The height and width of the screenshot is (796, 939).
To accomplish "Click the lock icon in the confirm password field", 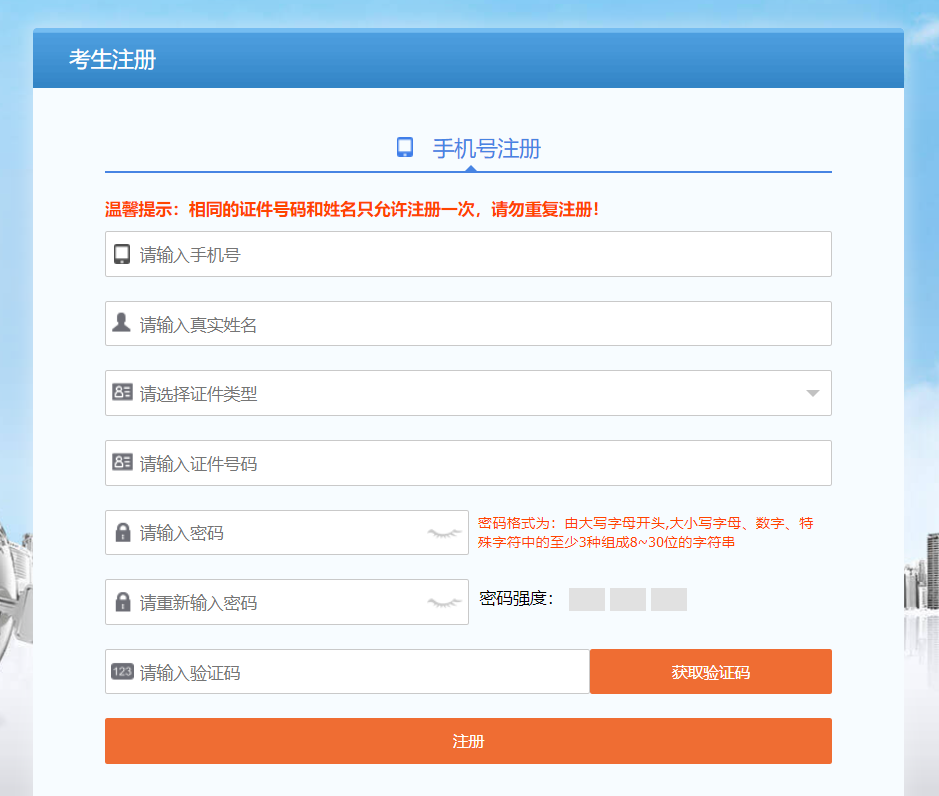I will pyautogui.click(x=122, y=601).
